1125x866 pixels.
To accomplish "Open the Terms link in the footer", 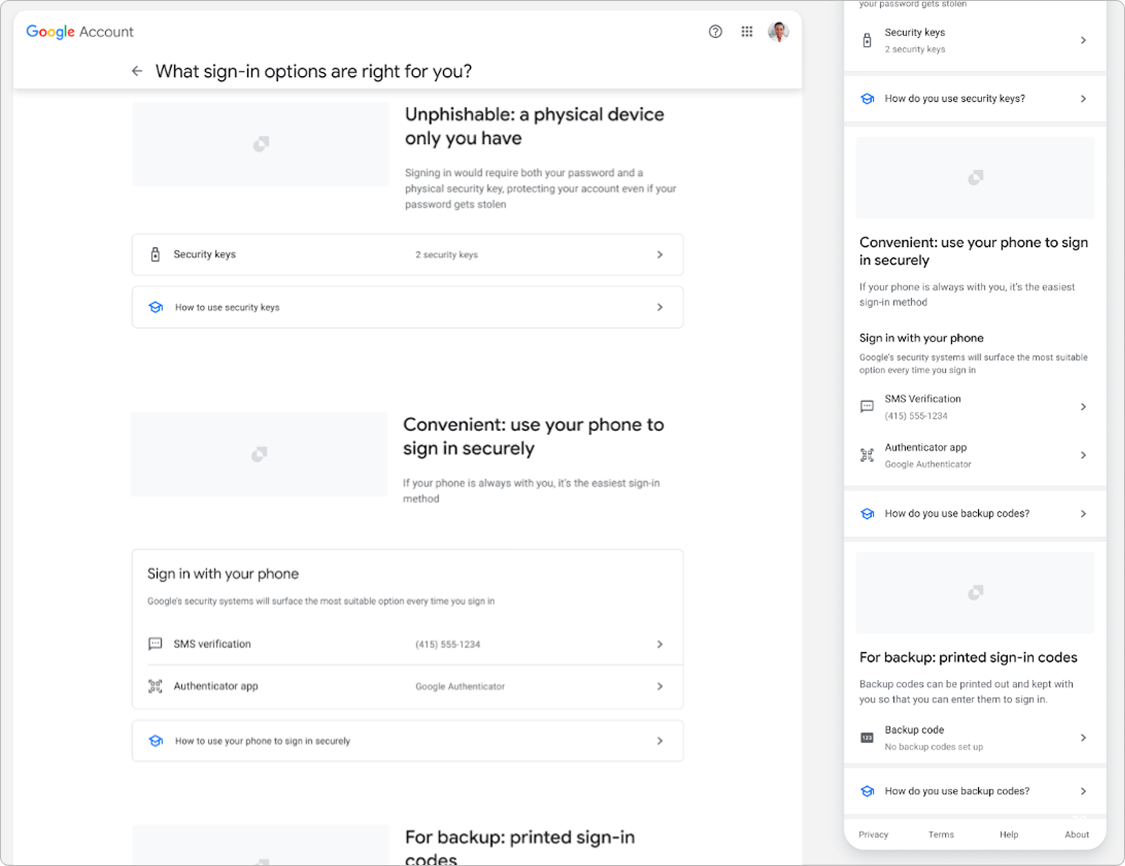I will pos(941,834).
